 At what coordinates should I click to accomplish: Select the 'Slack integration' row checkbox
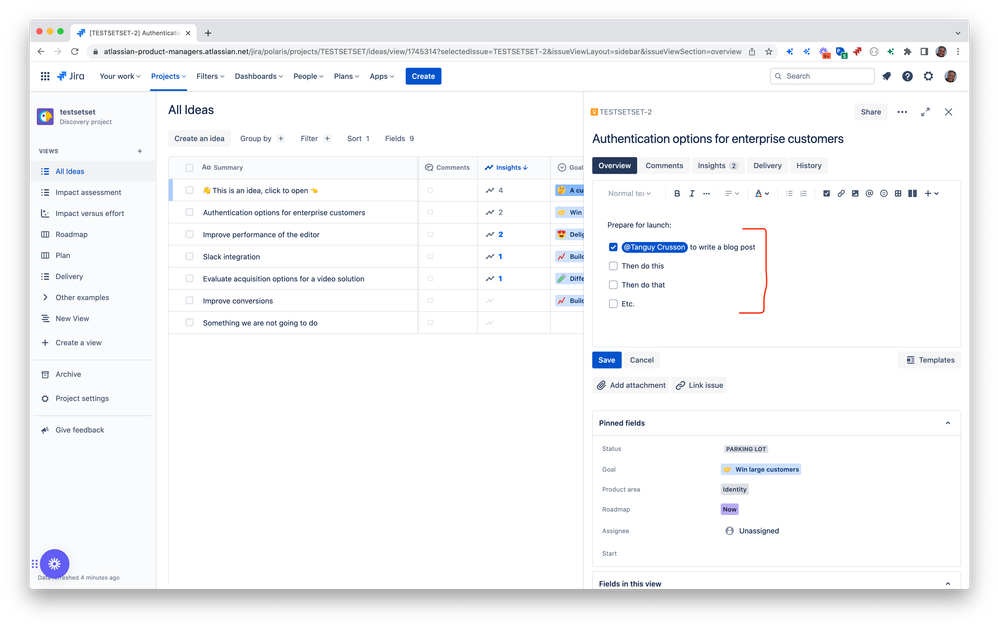189,257
